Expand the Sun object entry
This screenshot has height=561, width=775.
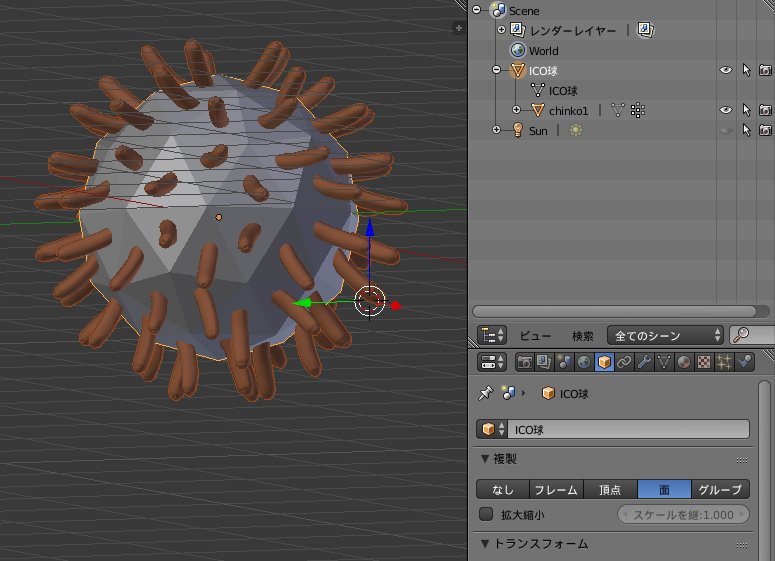coord(497,130)
